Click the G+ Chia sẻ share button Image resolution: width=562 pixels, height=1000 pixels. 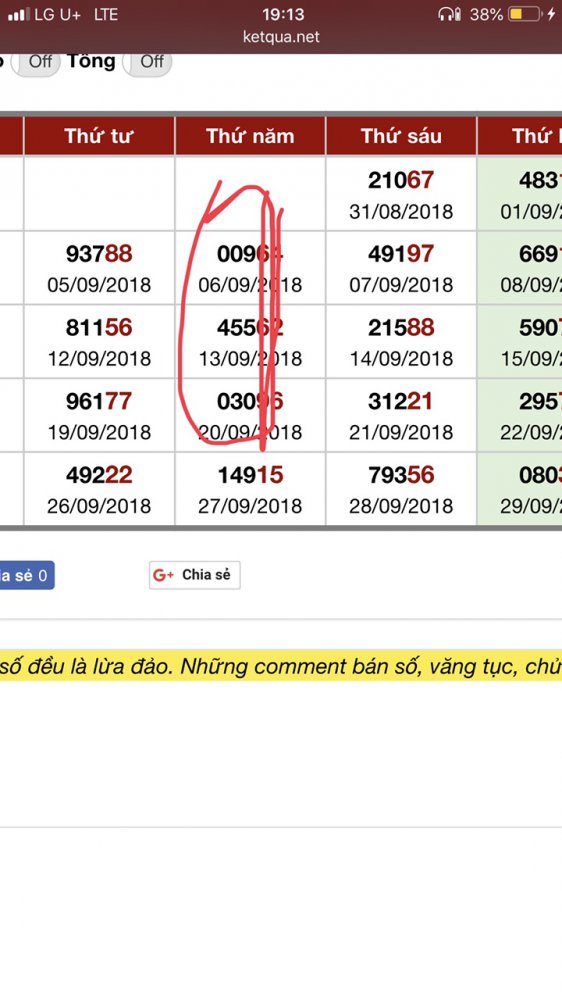[x=195, y=575]
